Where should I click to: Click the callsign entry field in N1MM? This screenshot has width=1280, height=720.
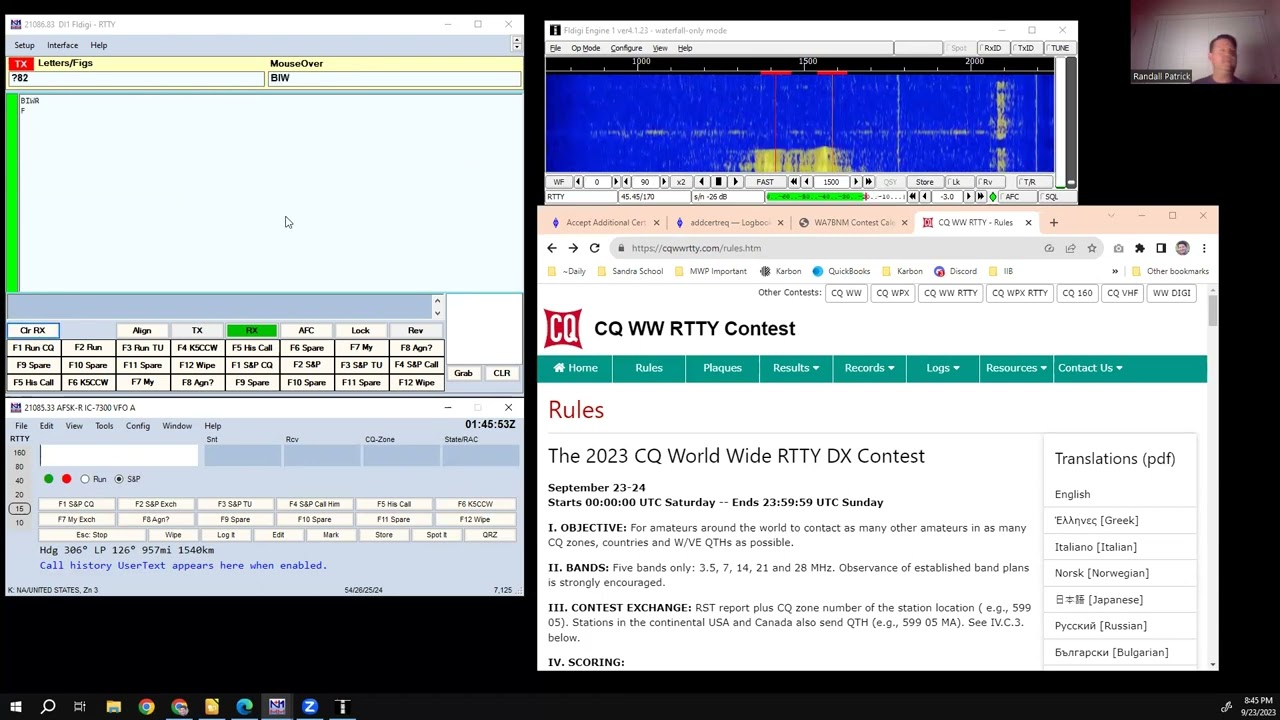pyautogui.click(x=120, y=456)
